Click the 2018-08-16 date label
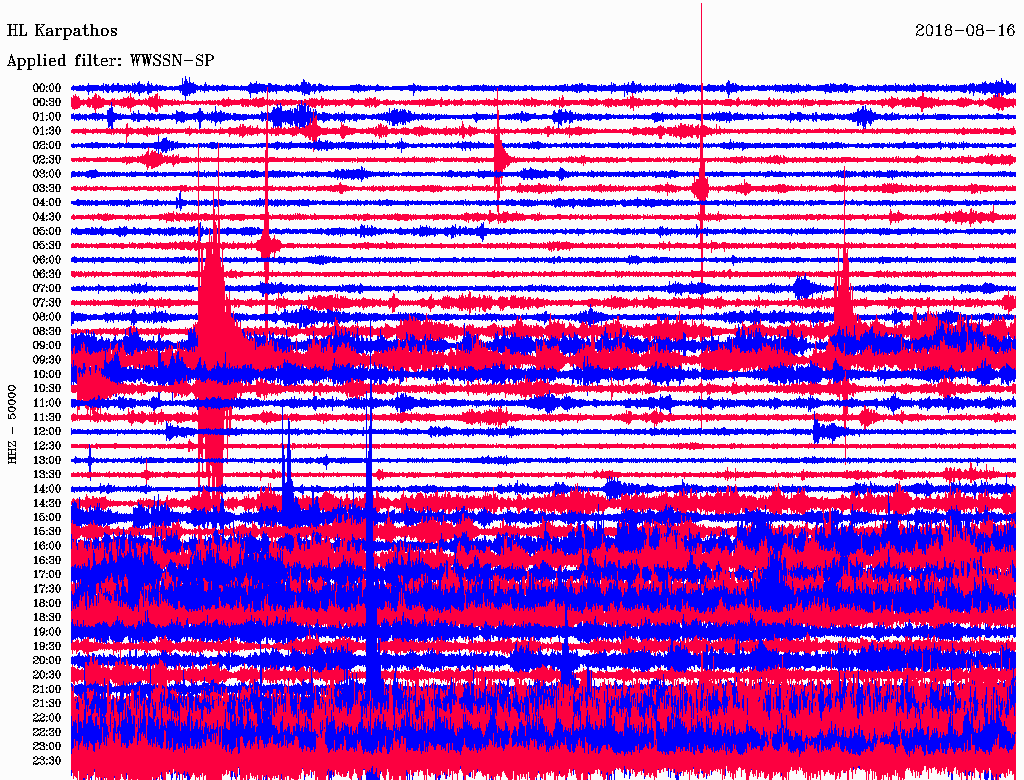 965,31
